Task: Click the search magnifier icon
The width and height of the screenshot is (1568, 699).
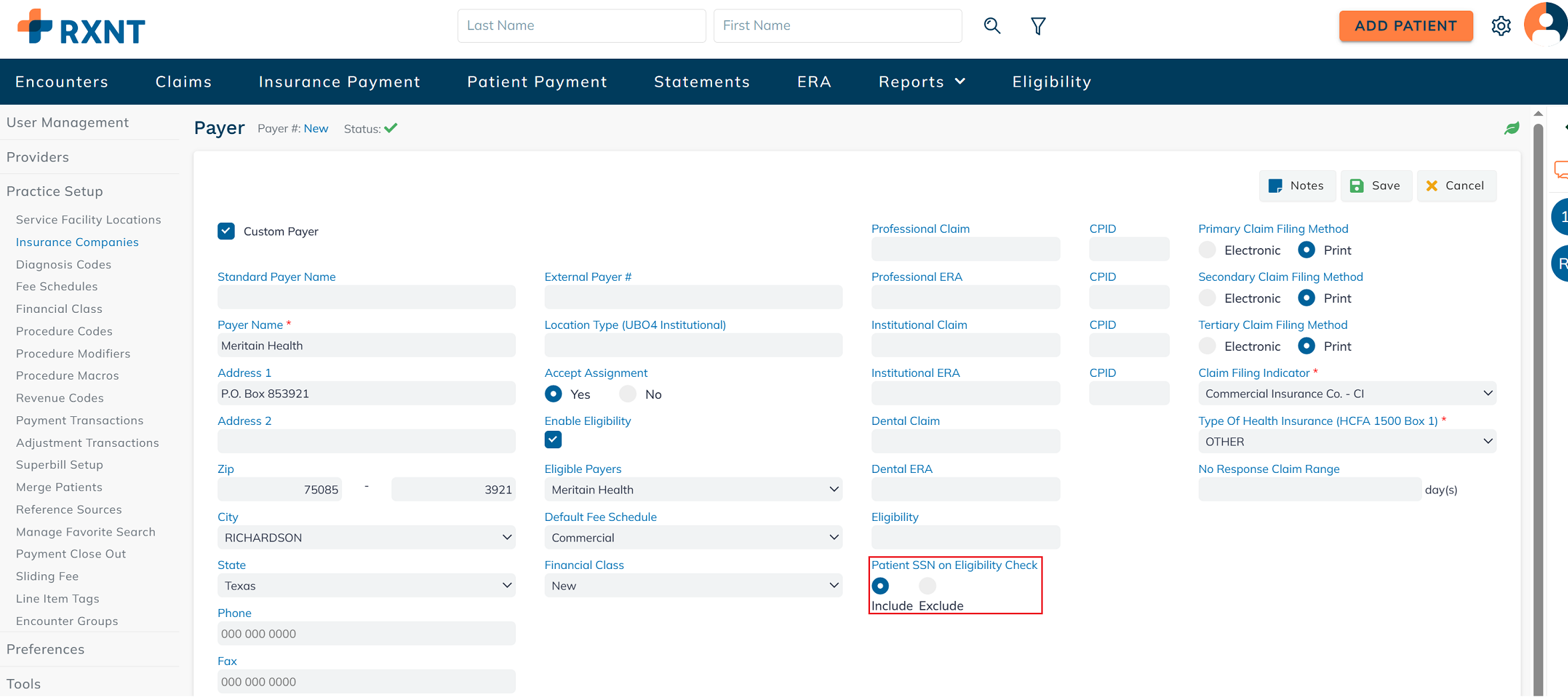Action: click(x=992, y=26)
